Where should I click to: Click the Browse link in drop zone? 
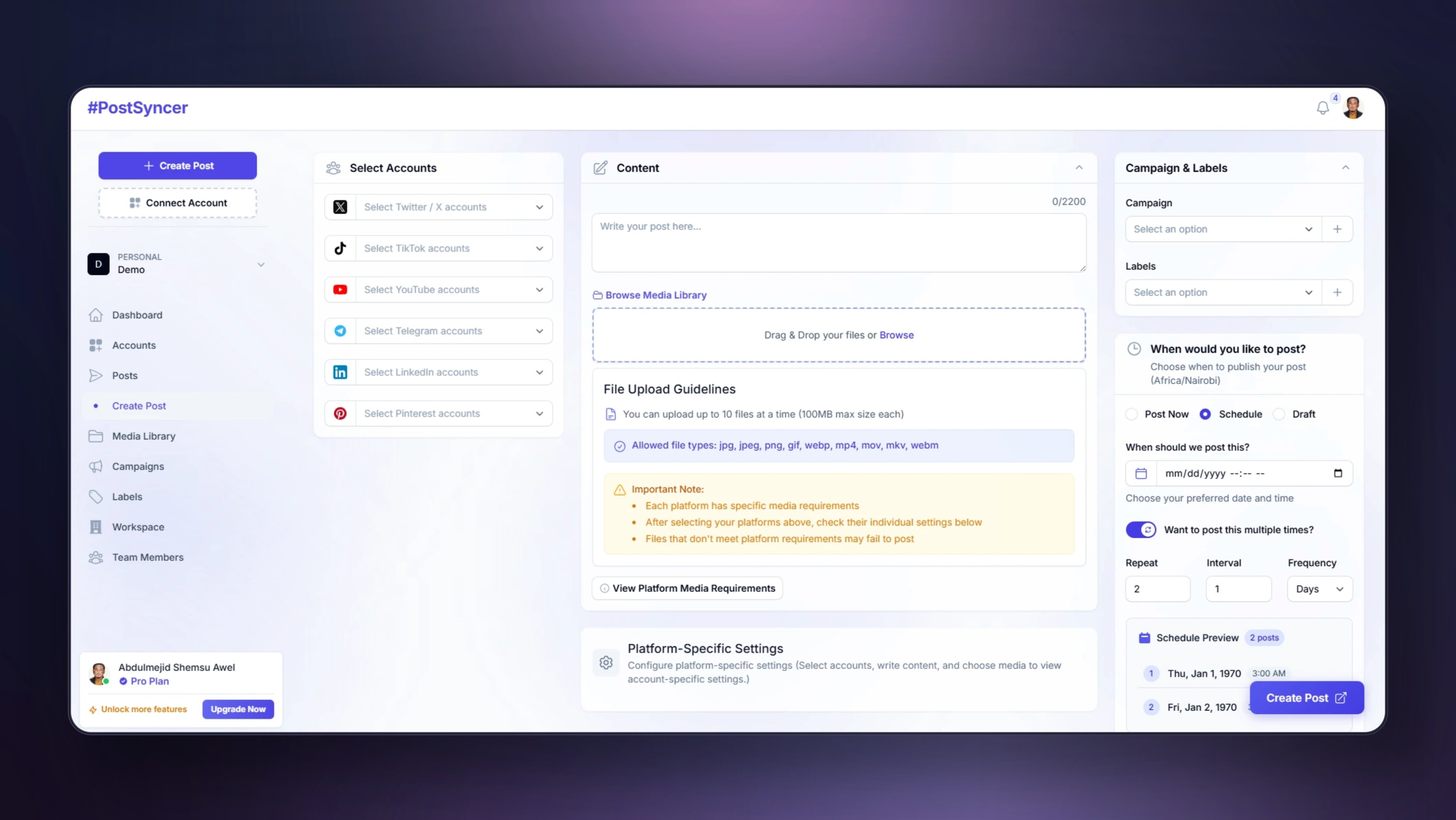pyautogui.click(x=896, y=335)
